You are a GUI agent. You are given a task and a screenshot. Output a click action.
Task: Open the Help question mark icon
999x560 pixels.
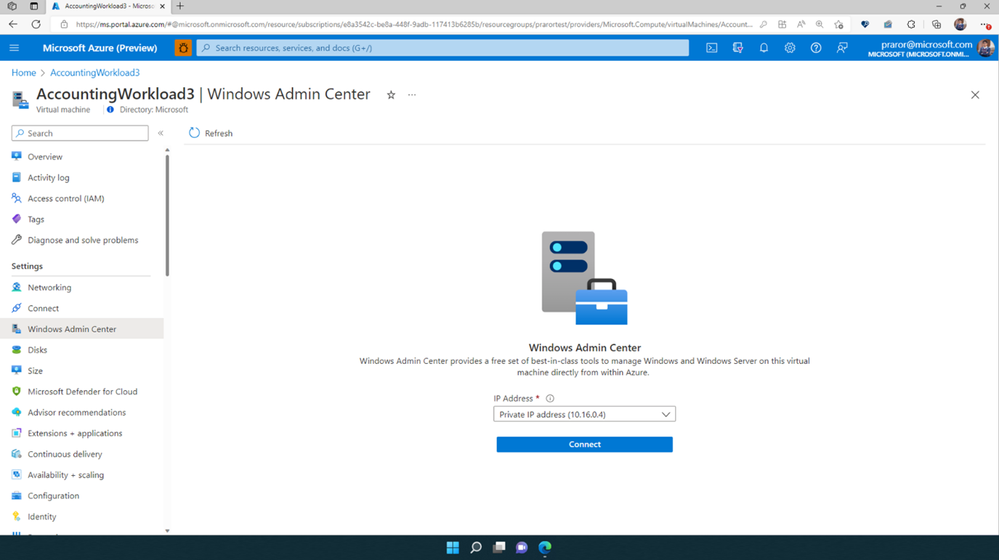pyautogui.click(x=816, y=48)
